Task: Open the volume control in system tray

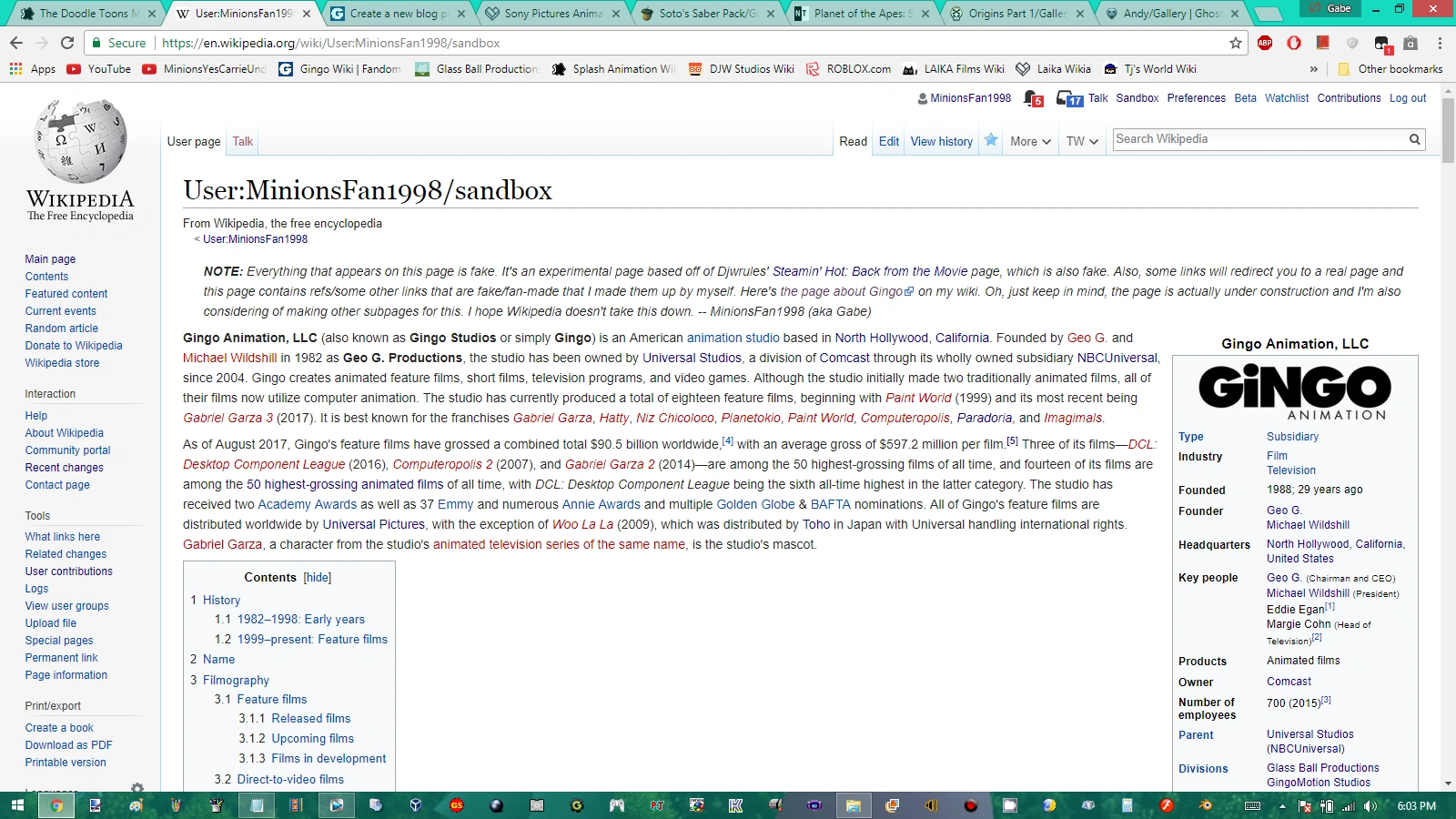Action: (x=1370, y=805)
